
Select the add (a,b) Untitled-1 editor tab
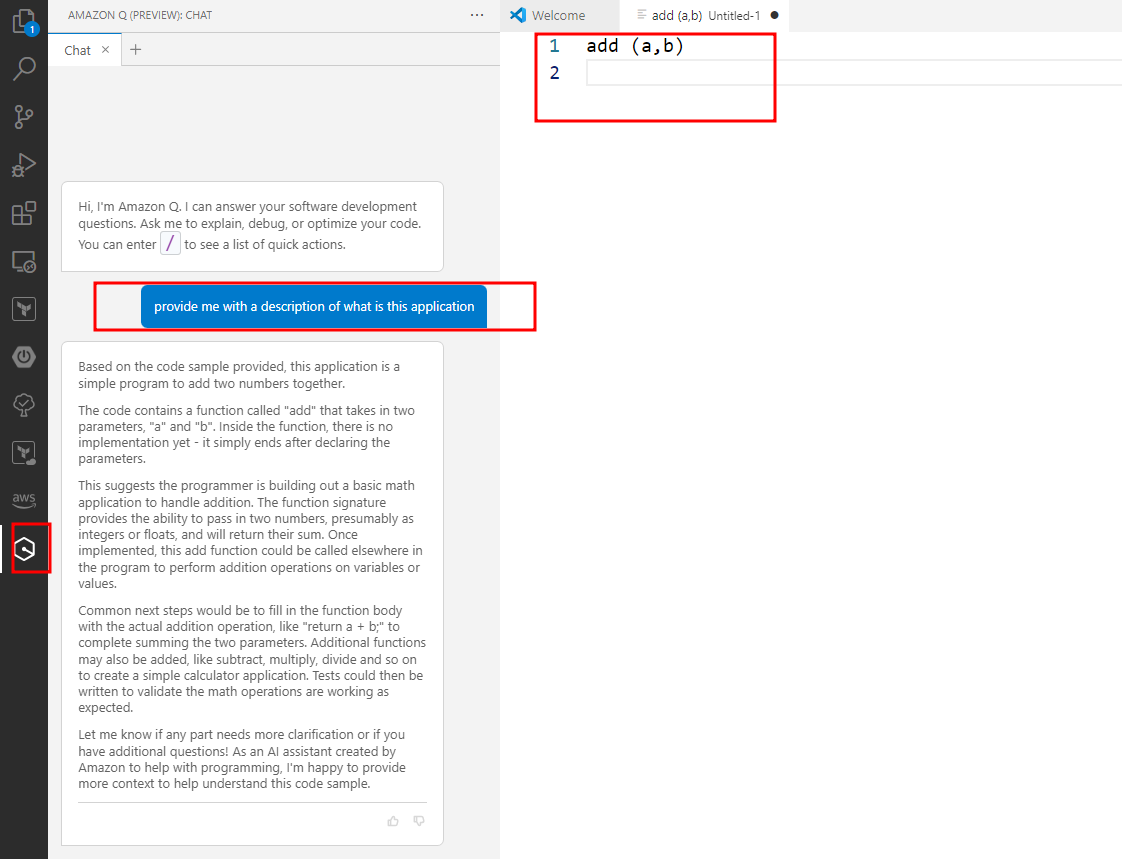click(x=705, y=16)
